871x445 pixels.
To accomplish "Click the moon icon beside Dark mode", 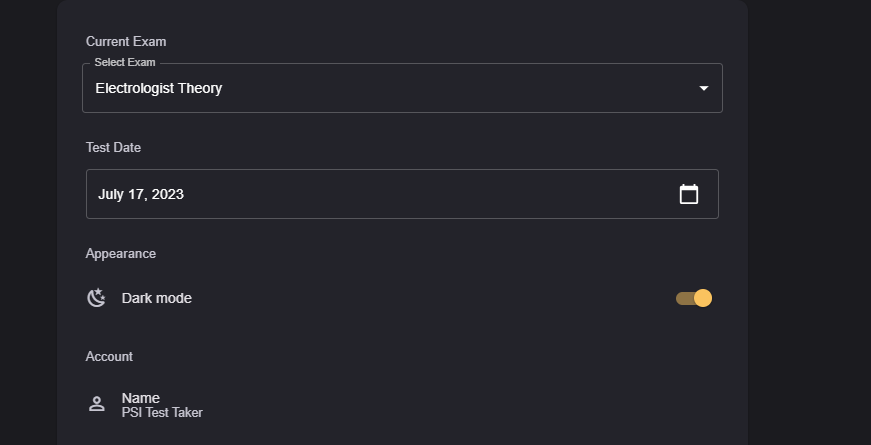I will [96, 298].
